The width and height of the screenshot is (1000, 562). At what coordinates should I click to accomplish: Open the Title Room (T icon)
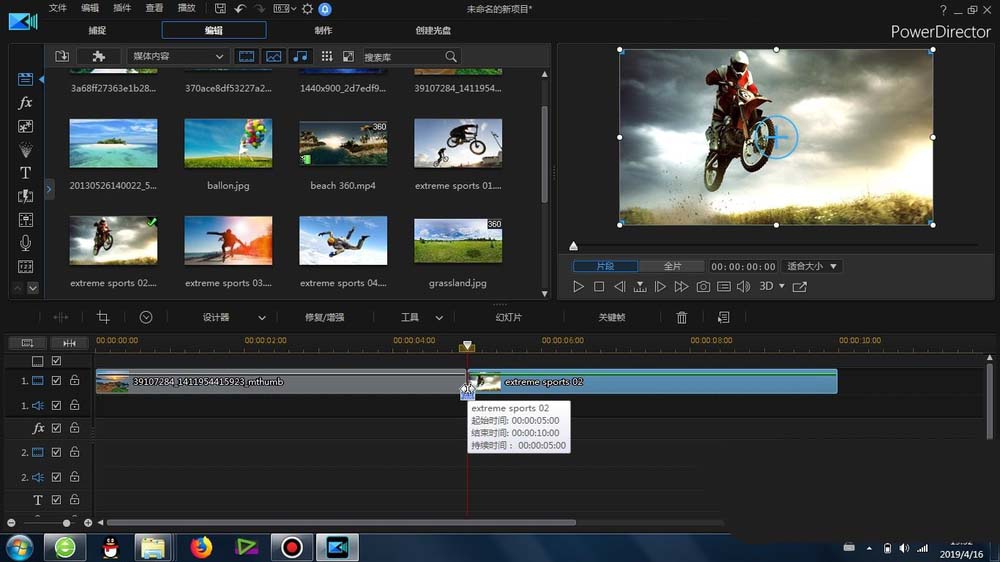click(26, 173)
